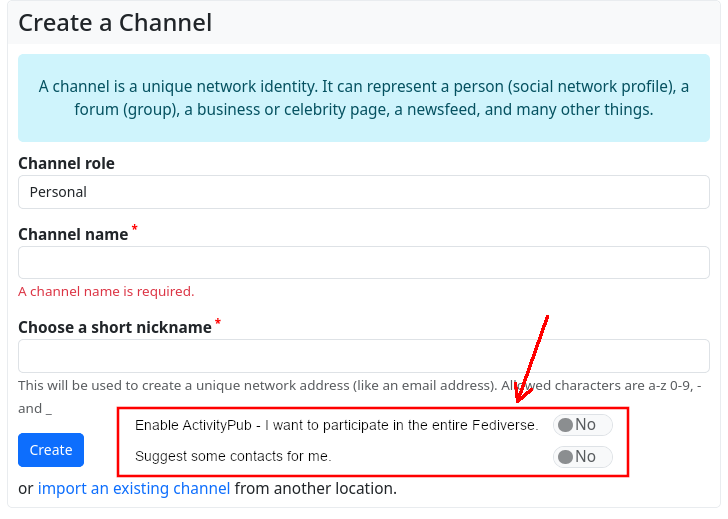
Task: Click the Create a Channel heading
Action: click(x=115, y=23)
